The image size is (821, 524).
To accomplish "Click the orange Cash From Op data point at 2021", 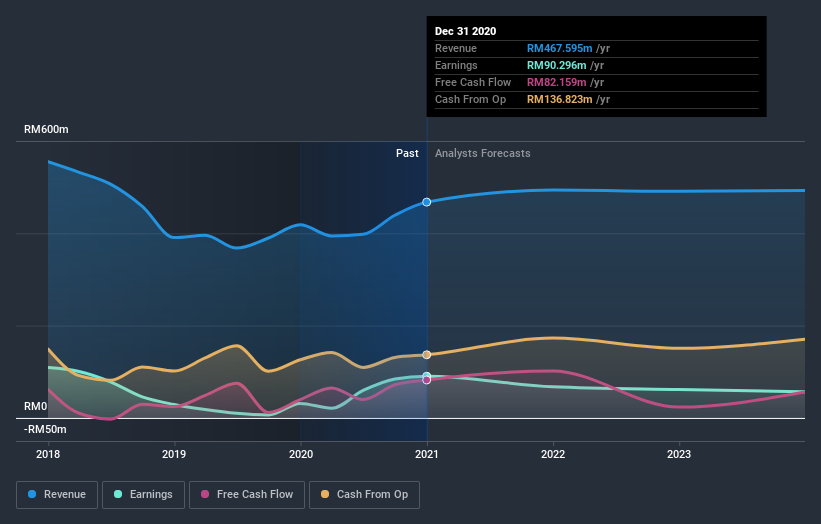I will [427, 355].
